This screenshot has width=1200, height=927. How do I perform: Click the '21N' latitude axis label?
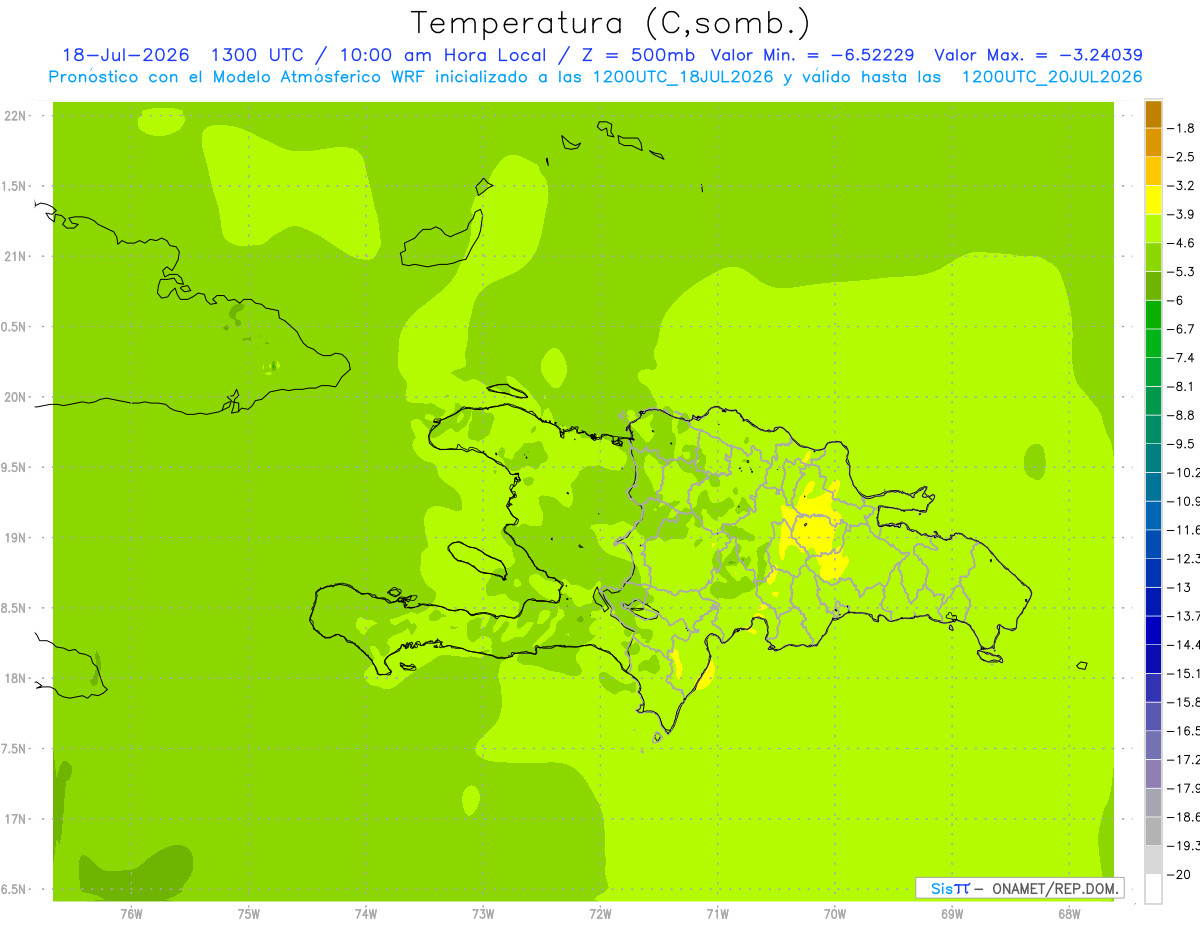coord(17,257)
